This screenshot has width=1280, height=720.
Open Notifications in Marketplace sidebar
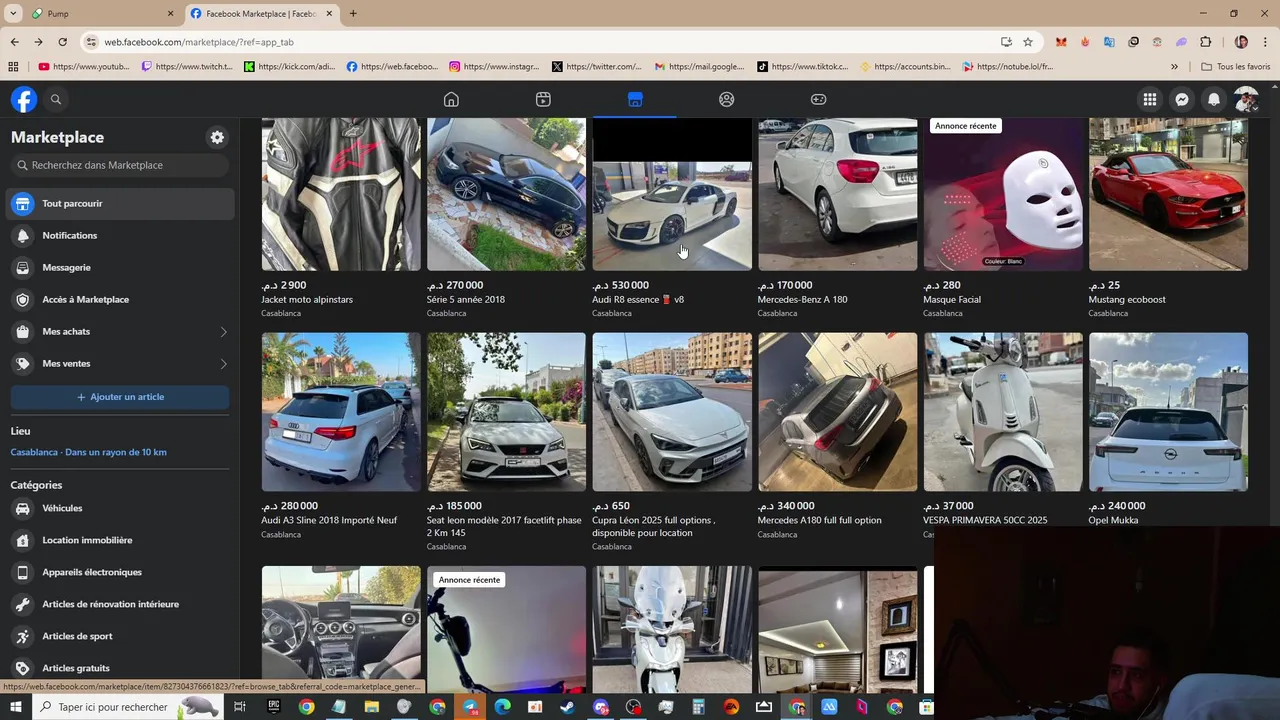pos(120,235)
